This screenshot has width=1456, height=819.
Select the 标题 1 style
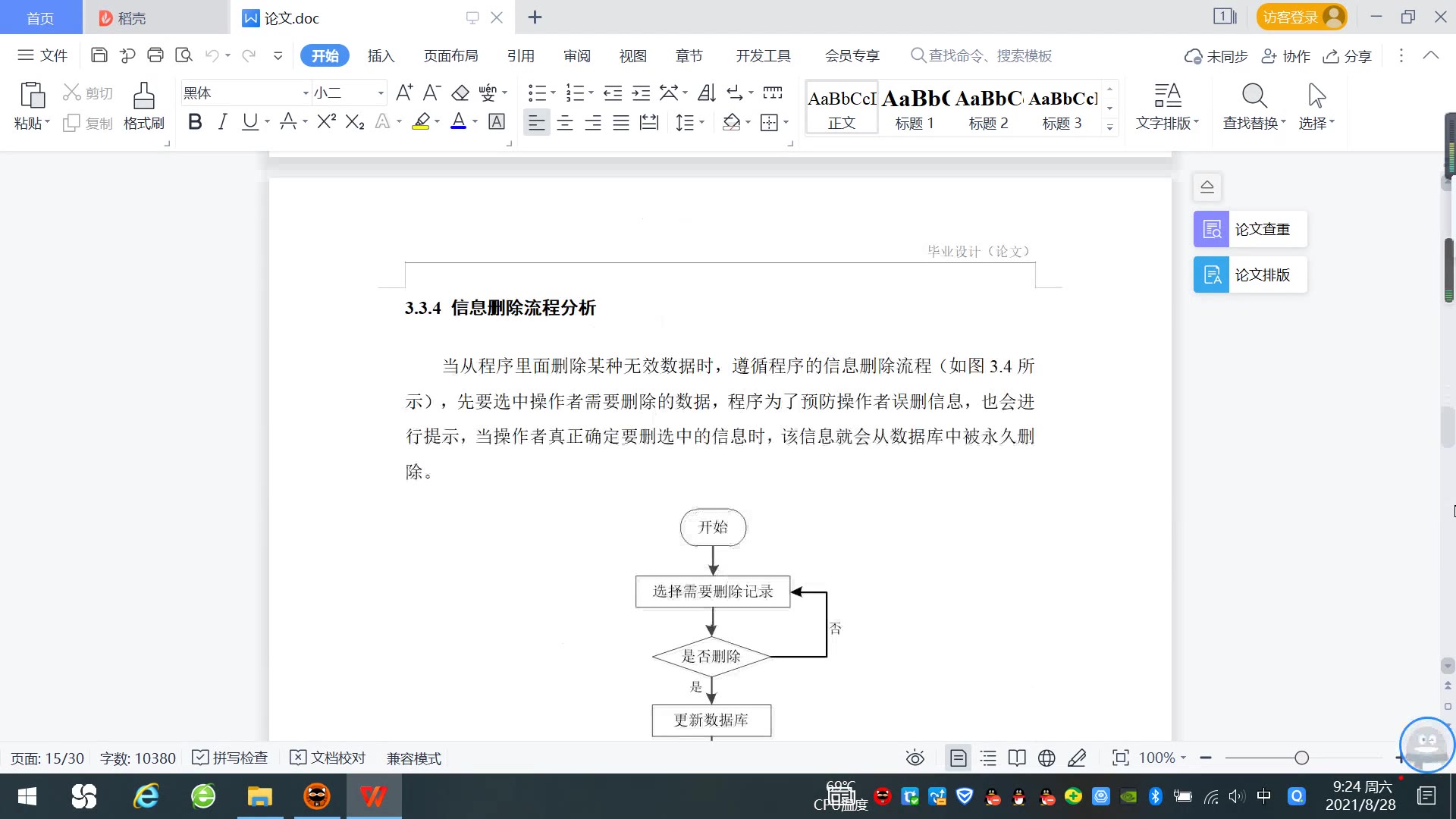click(x=915, y=108)
